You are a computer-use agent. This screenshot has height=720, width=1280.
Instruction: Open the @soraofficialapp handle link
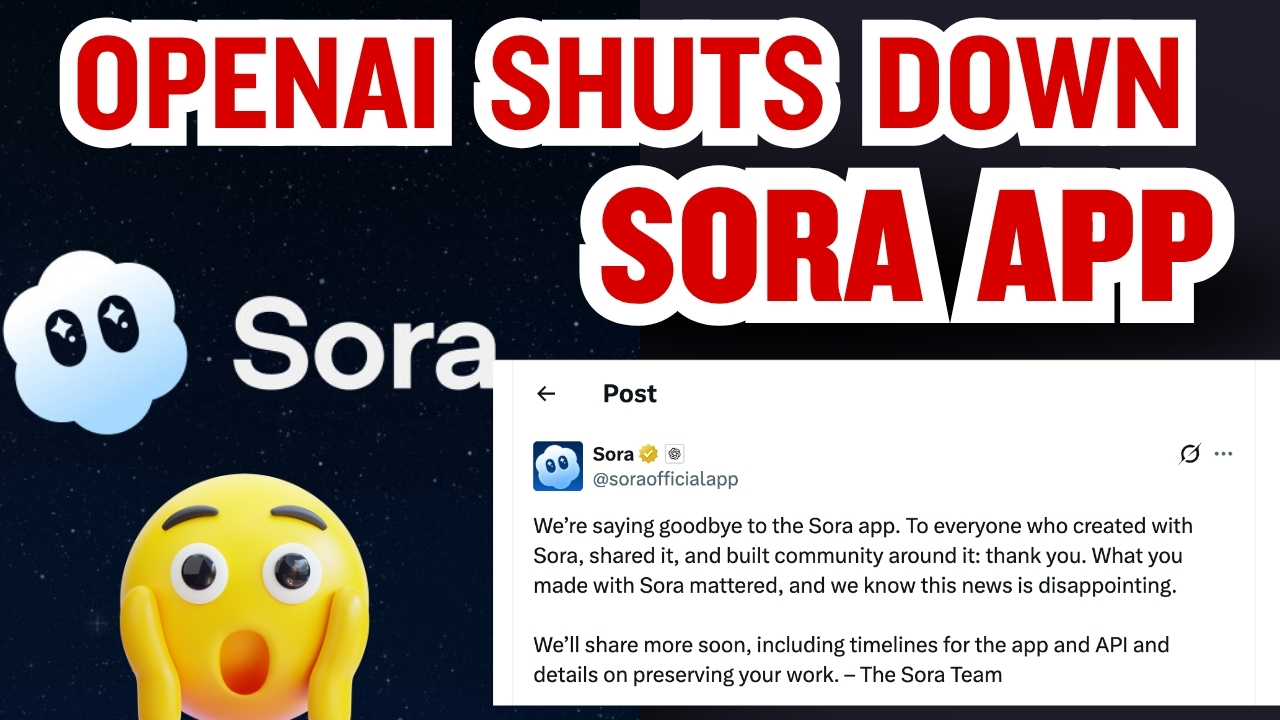point(665,479)
